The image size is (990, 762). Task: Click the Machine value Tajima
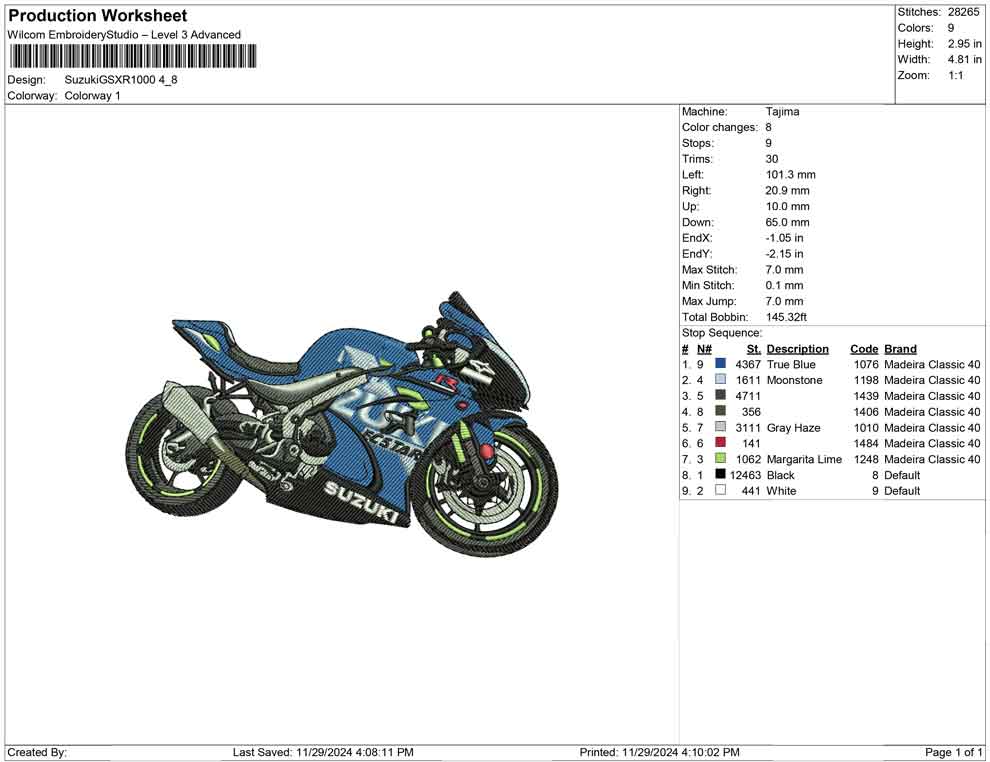pos(782,112)
